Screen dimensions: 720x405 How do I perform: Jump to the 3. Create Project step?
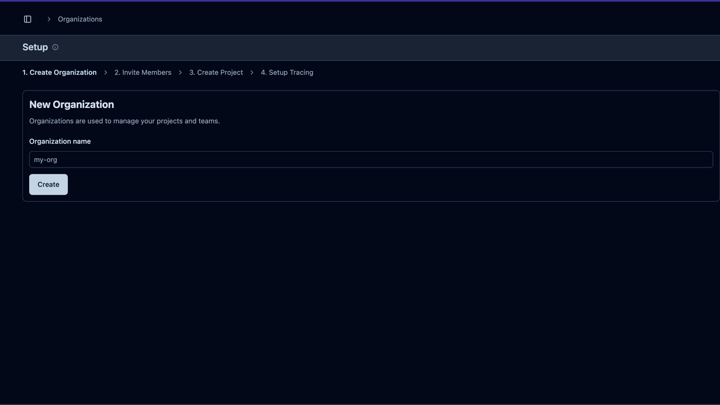(x=216, y=73)
